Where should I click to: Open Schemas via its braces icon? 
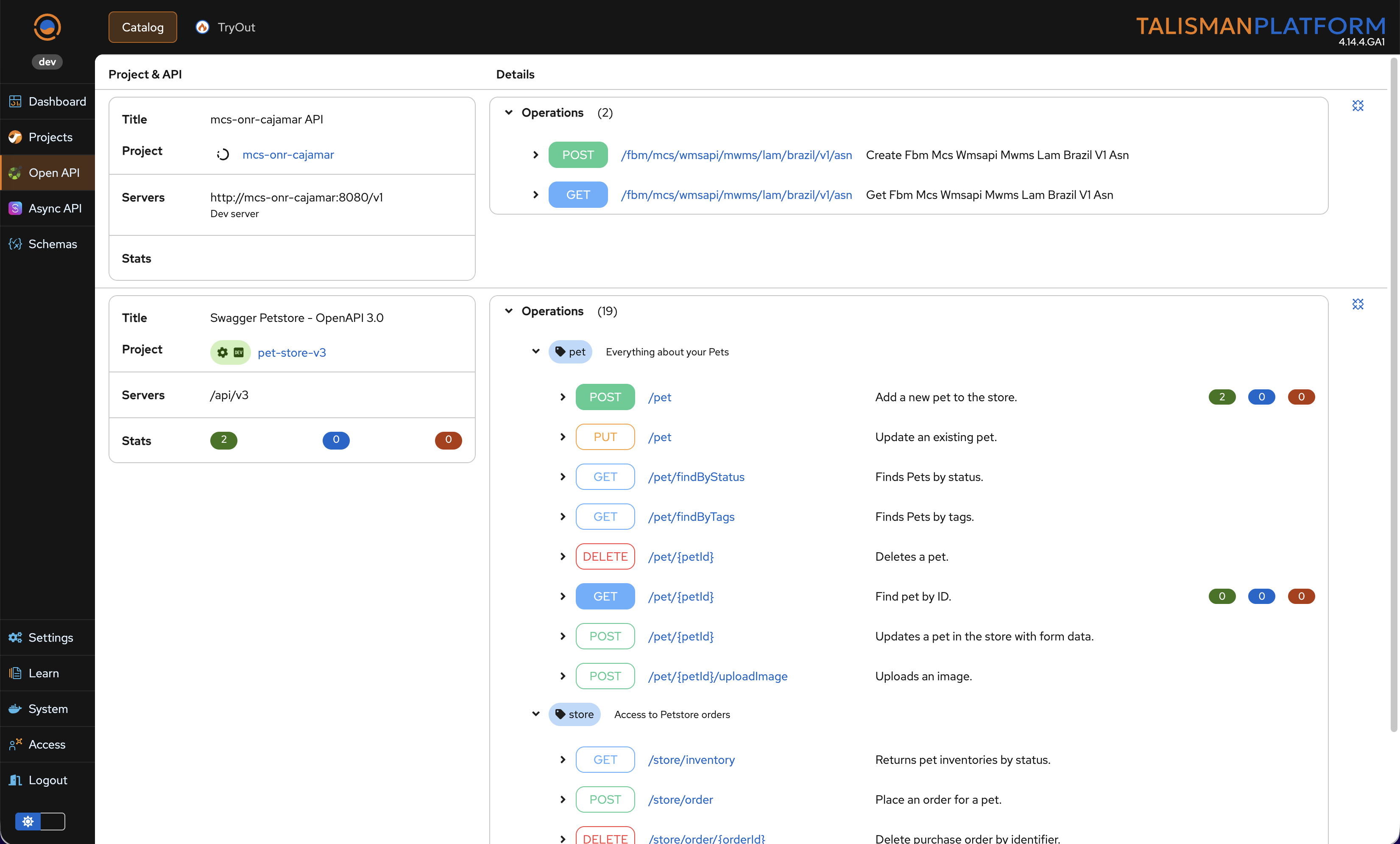[x=15, y=244]
